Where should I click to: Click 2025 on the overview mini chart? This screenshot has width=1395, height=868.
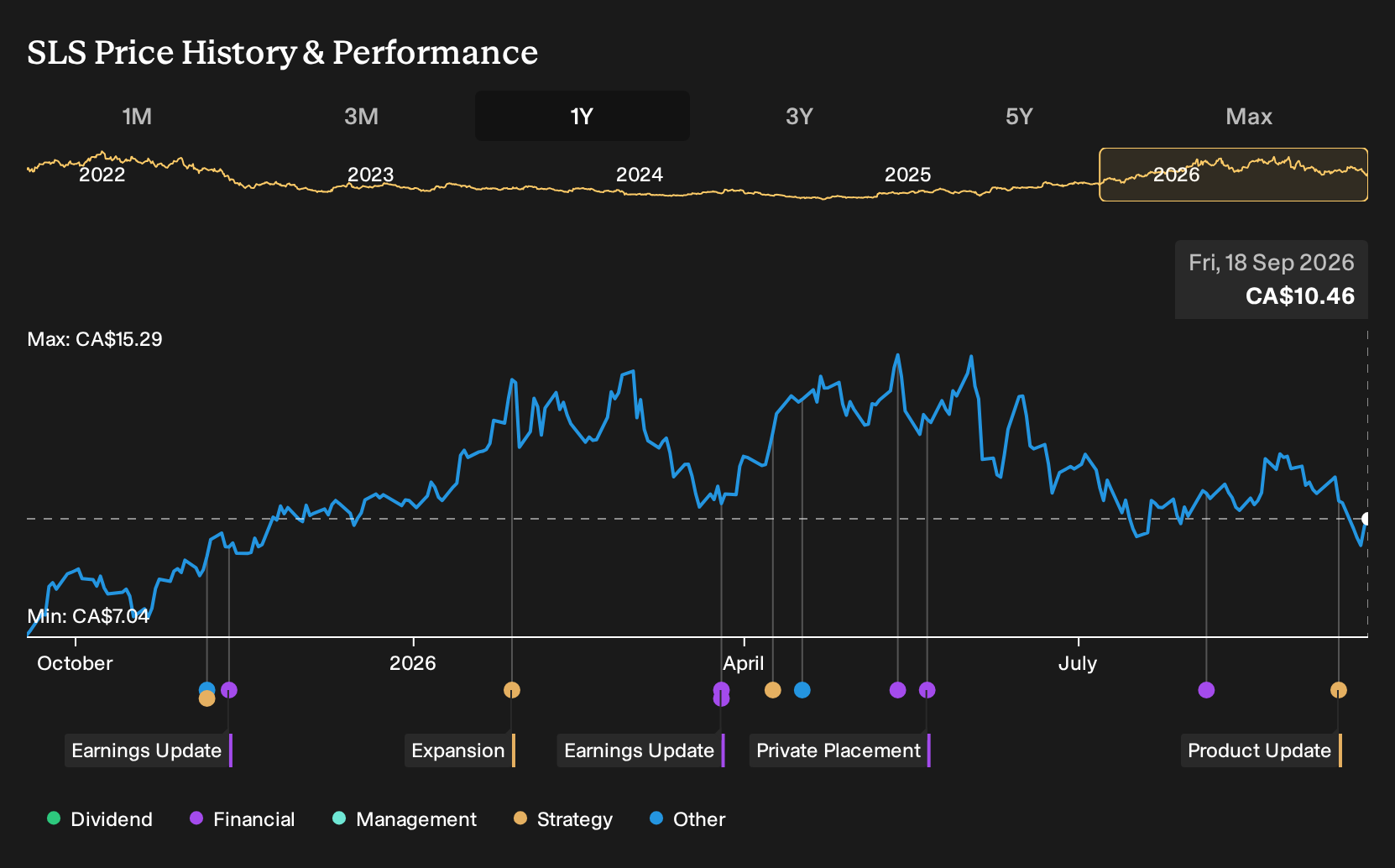pos(907,175)
